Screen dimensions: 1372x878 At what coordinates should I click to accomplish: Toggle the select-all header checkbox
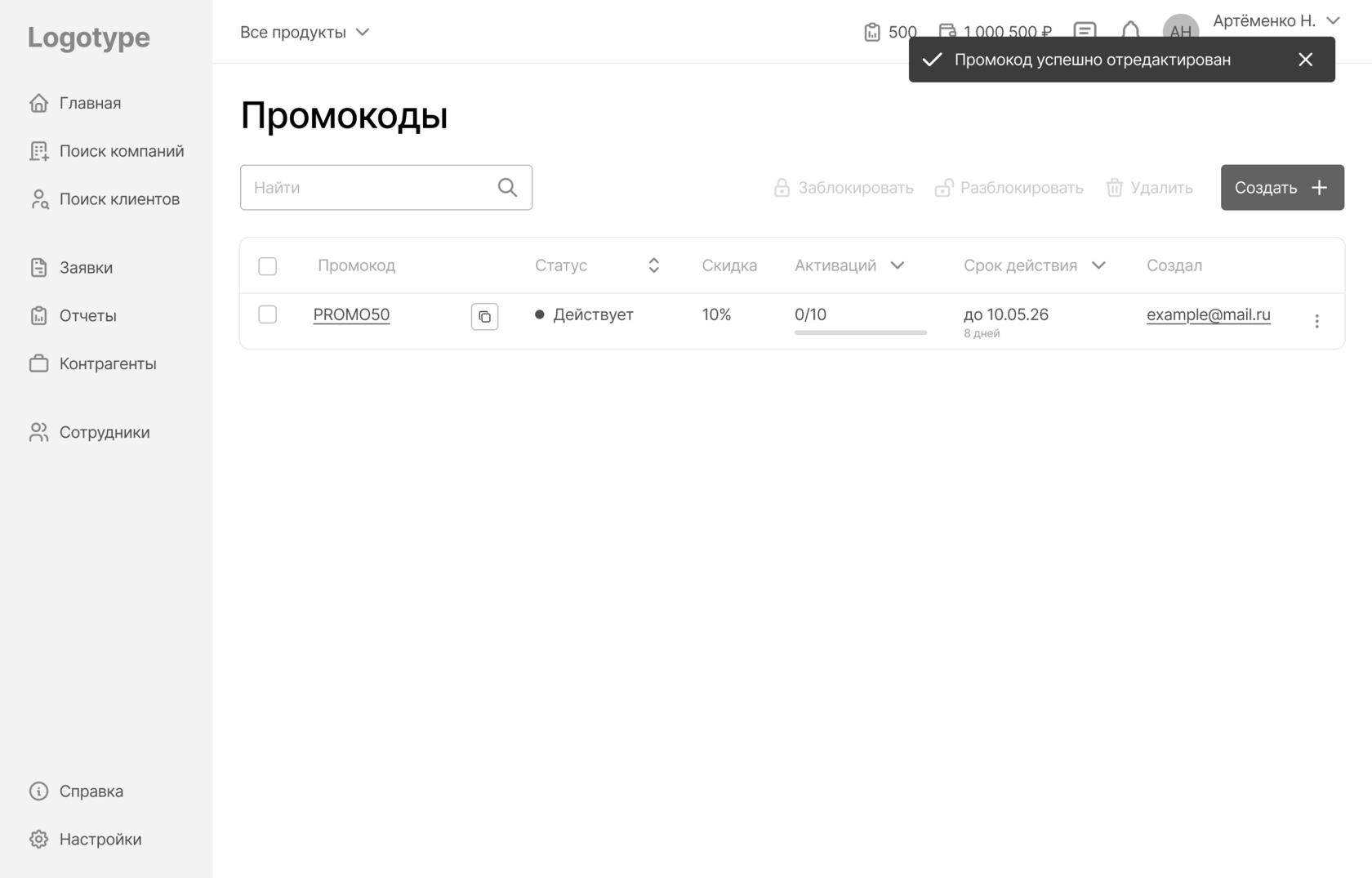[x=267, y=266]
